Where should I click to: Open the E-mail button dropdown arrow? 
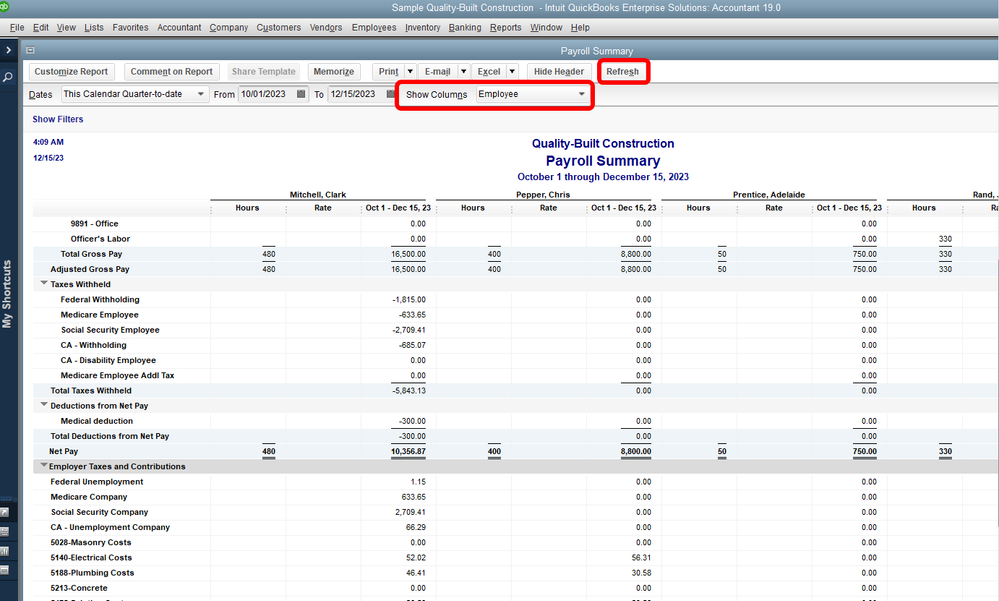[464, 71]
